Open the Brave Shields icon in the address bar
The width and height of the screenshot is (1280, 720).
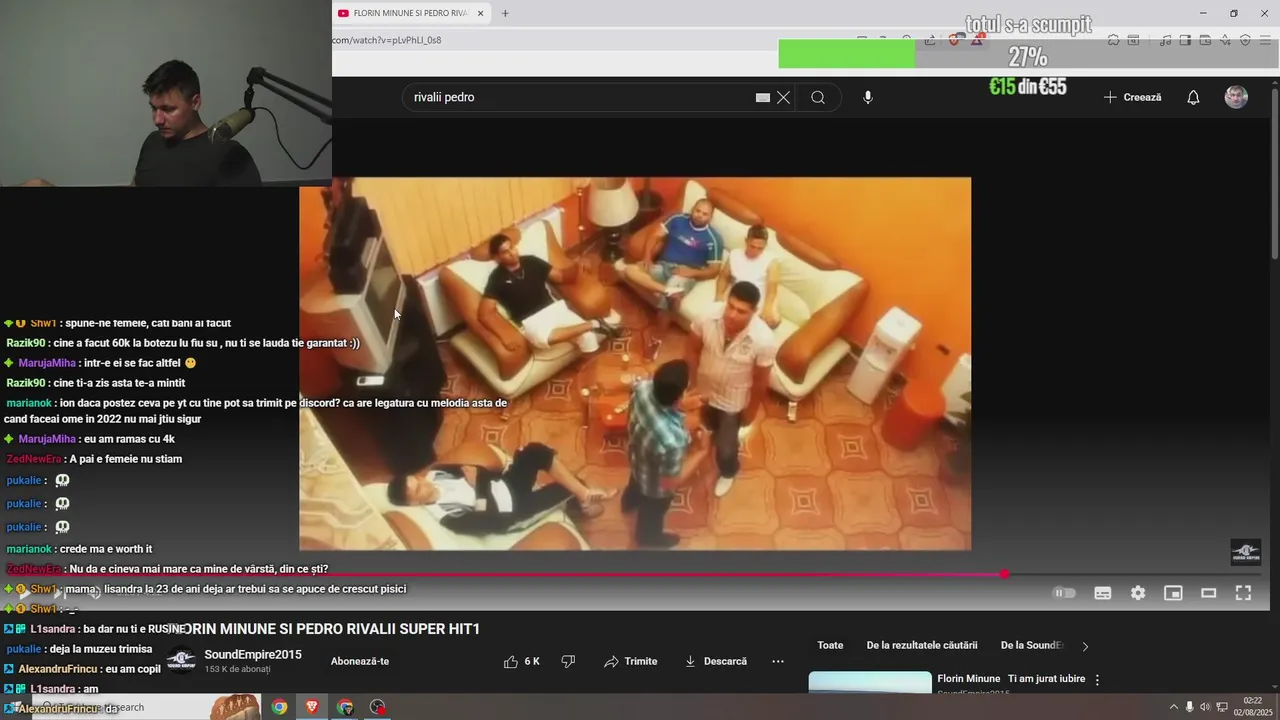[x=954, y=40]
